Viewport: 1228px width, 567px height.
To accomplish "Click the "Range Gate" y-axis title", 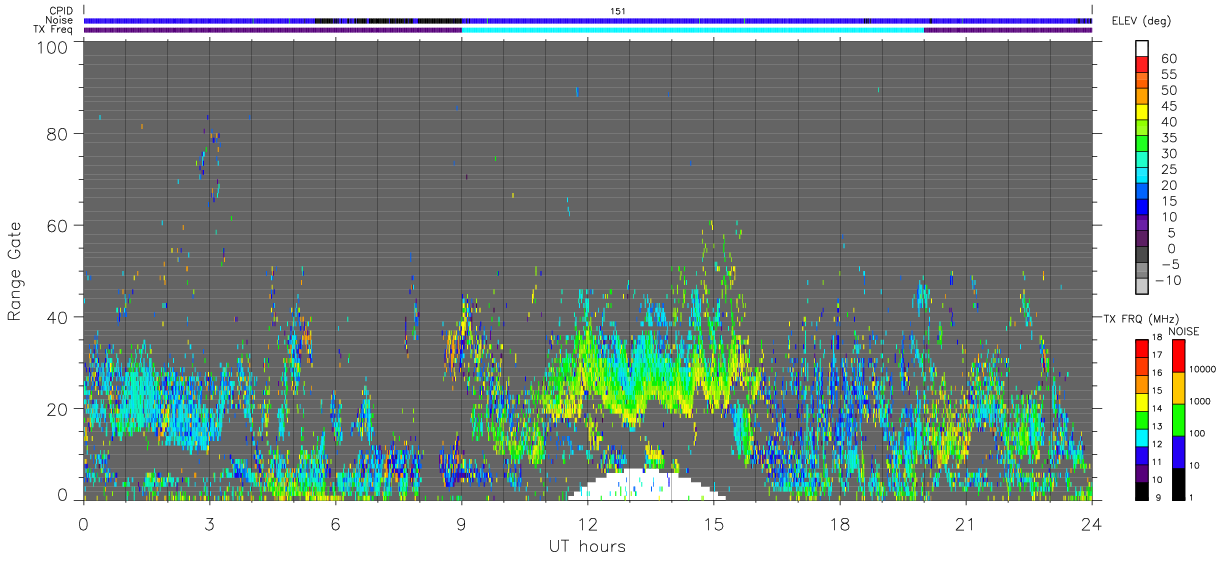I will click(x=15, y=272).
